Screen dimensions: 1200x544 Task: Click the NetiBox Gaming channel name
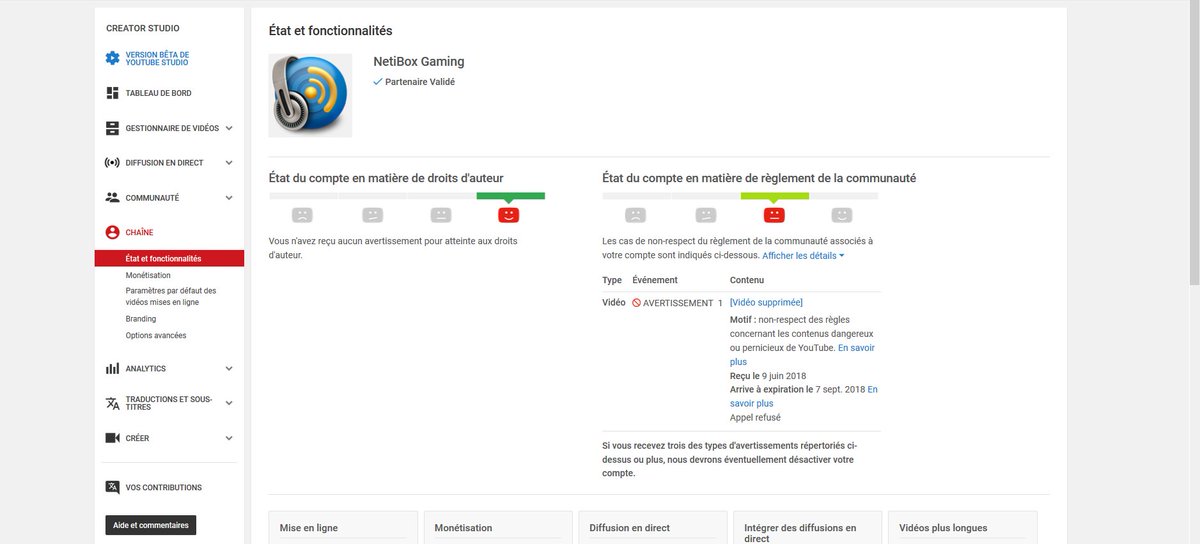tap(418, 62)
